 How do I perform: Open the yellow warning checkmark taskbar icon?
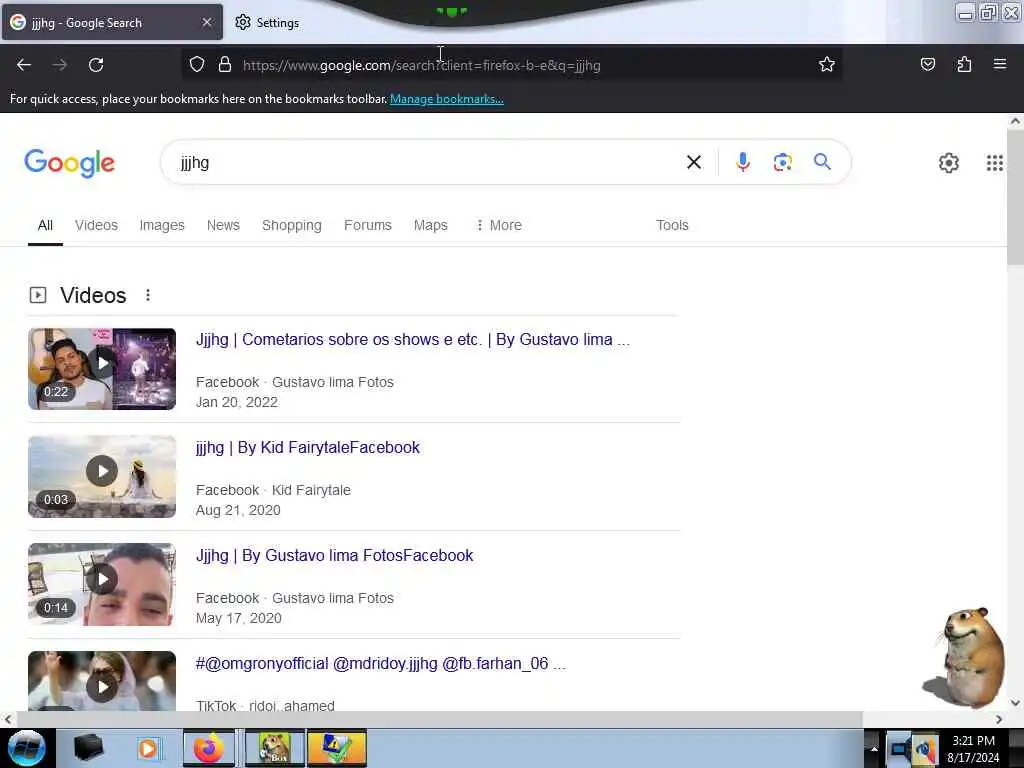[337, 748]
